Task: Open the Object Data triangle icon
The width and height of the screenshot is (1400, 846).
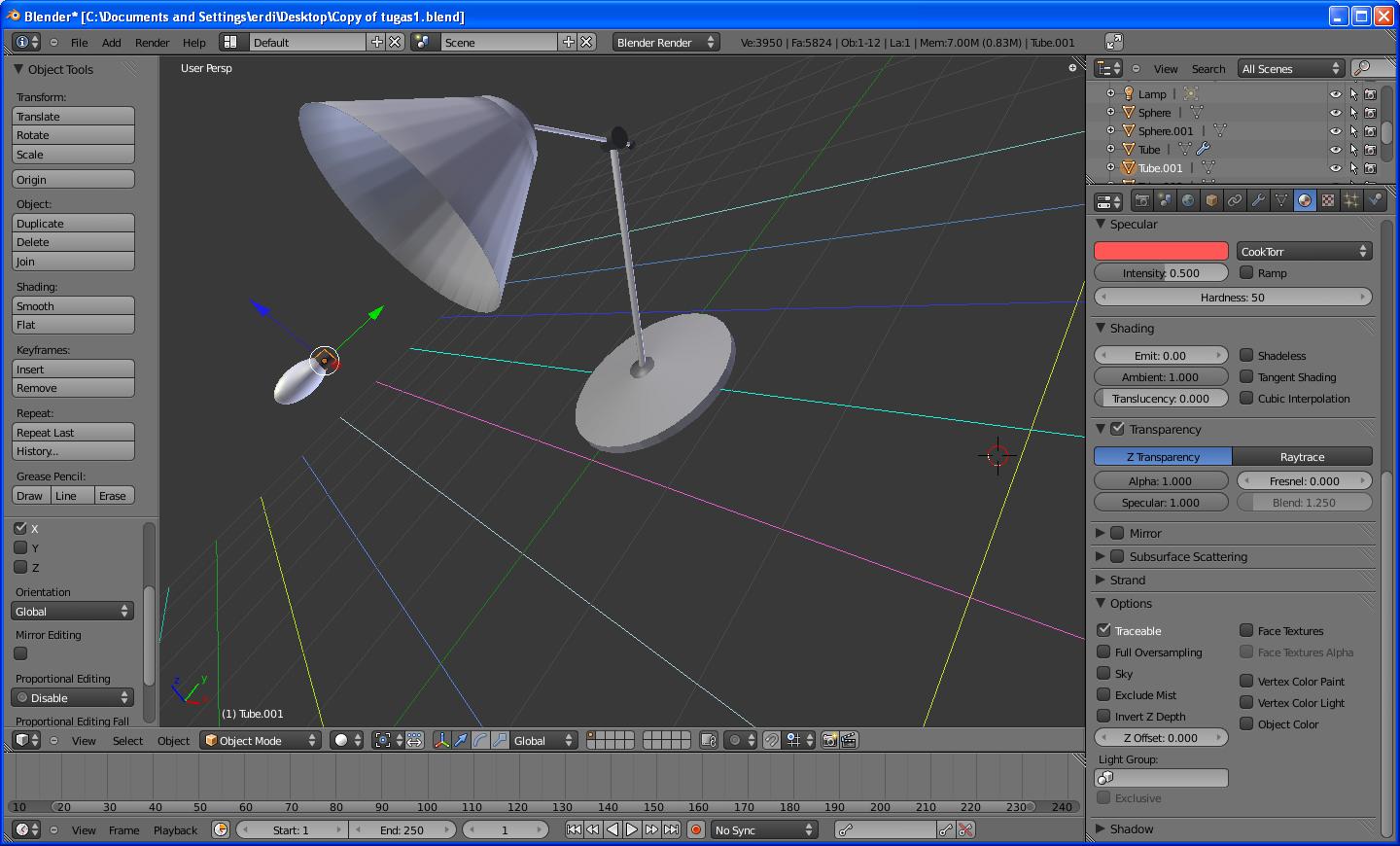Action: click(1281, 200)
